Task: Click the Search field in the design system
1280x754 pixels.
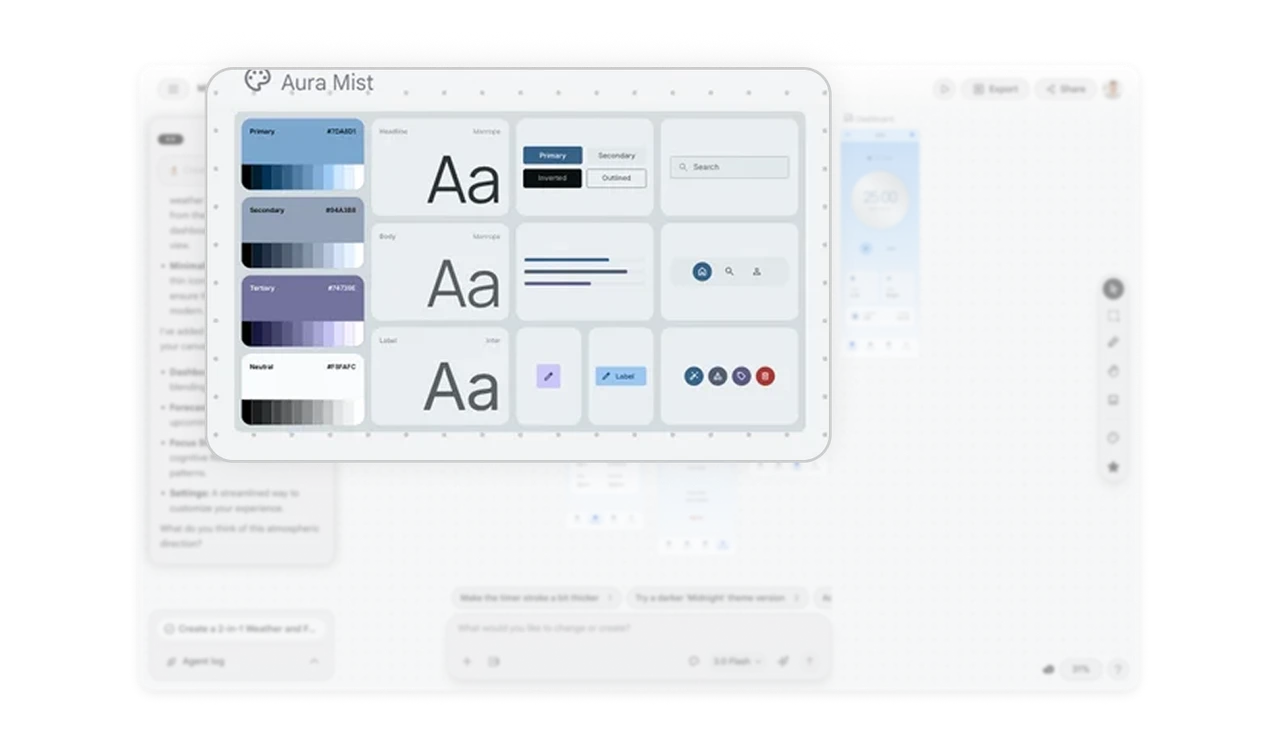Action: click(729, 167)
